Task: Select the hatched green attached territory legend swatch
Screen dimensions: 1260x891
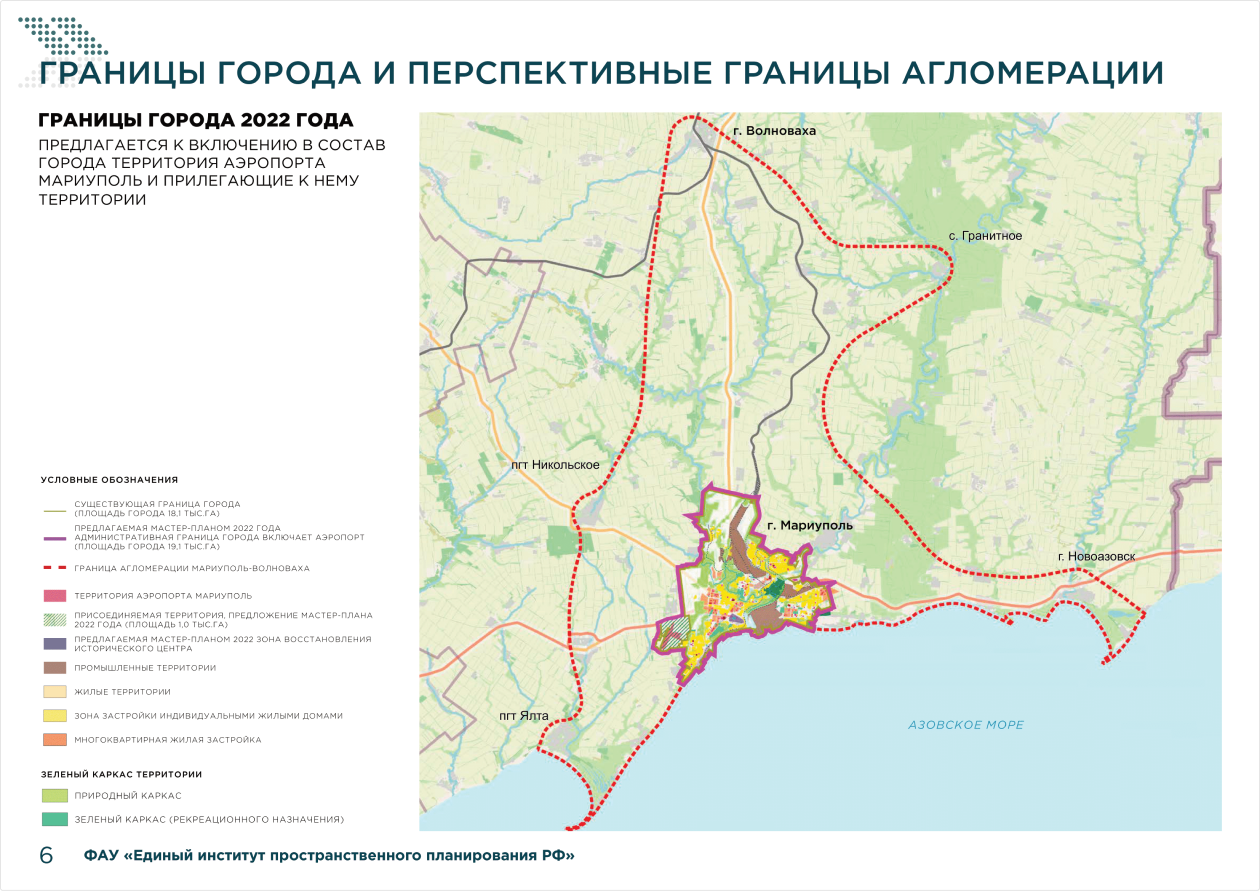Action: 54,619
